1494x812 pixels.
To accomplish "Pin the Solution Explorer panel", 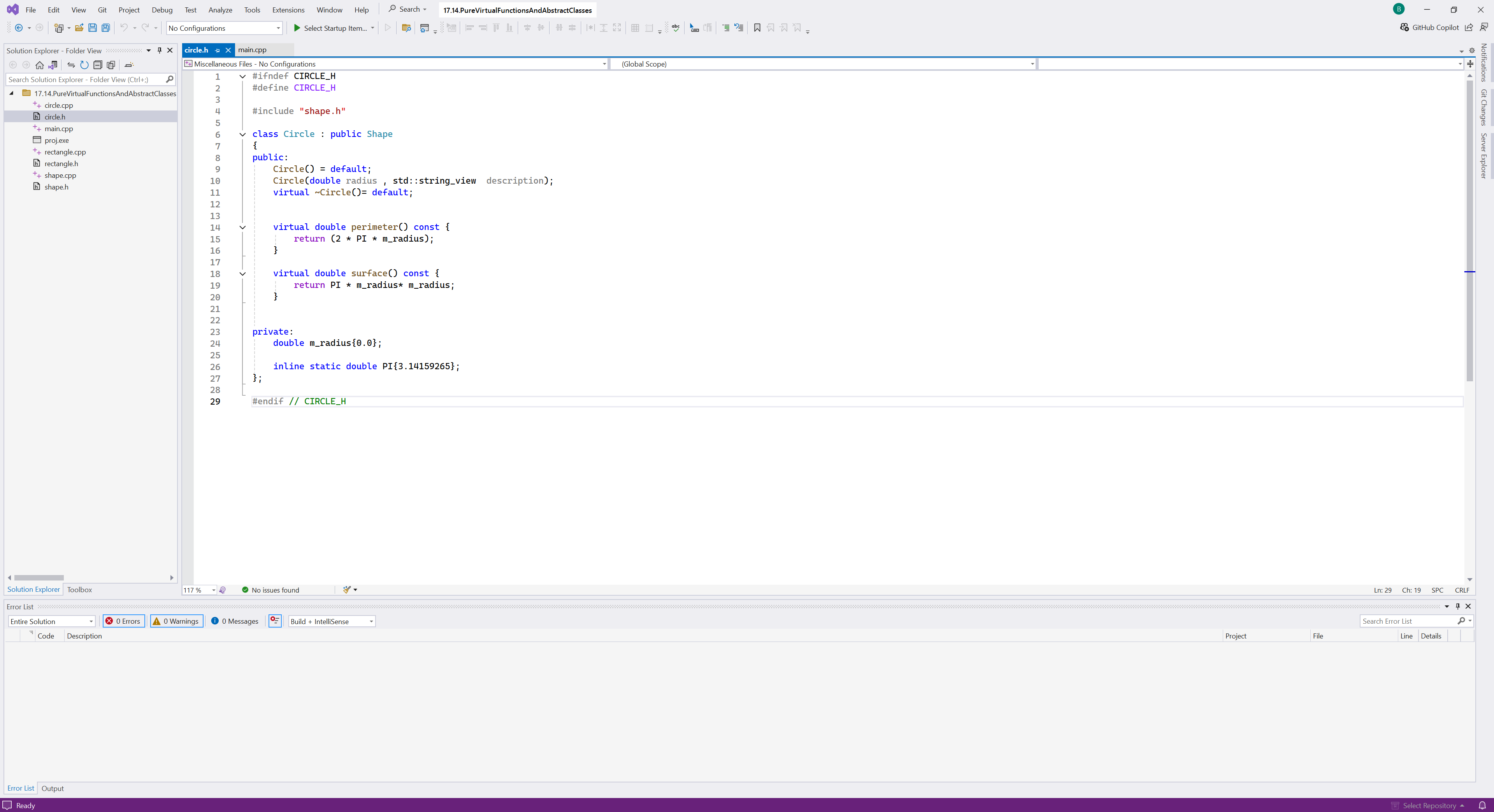I will coord(160,51).
